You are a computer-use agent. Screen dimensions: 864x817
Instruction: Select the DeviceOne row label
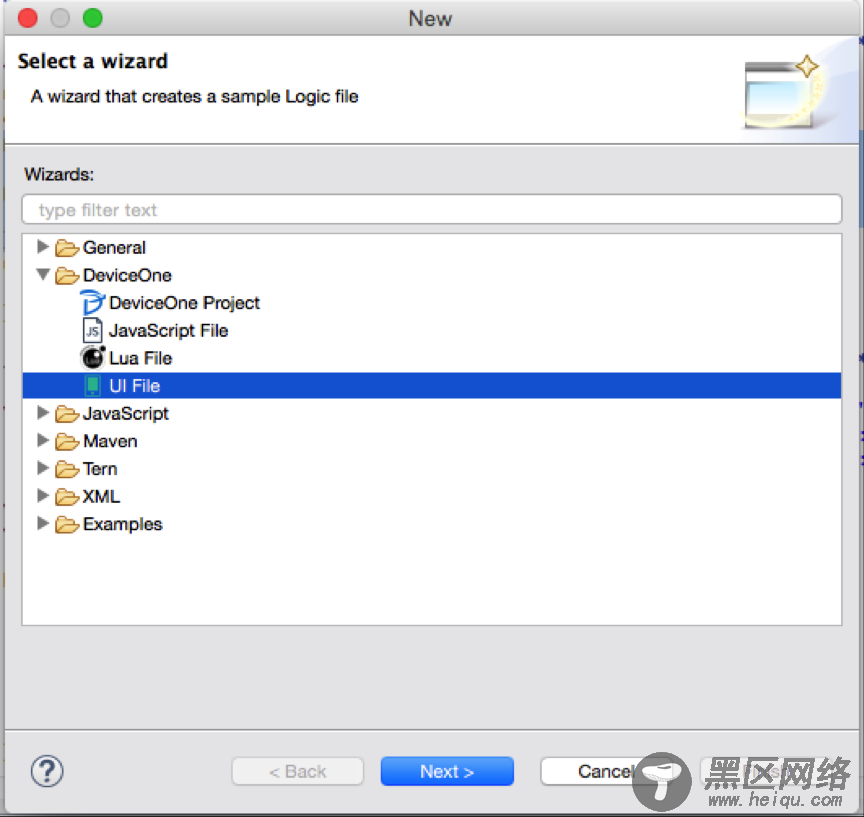(x=127, y=275)
